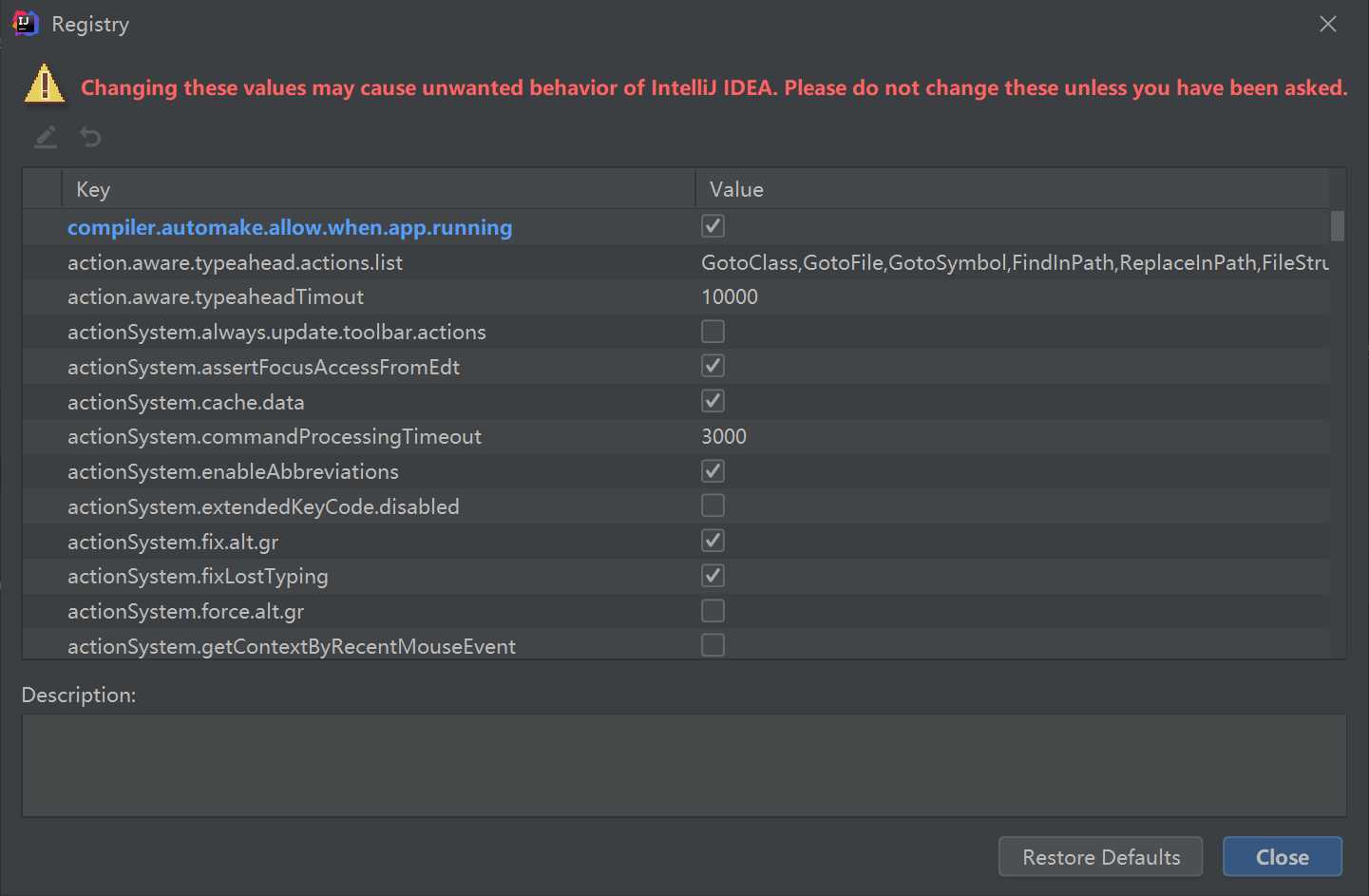This screenshot has width=1369, height=896.
Task: Sort by the Value column header
Action: tap(1012, 189)
